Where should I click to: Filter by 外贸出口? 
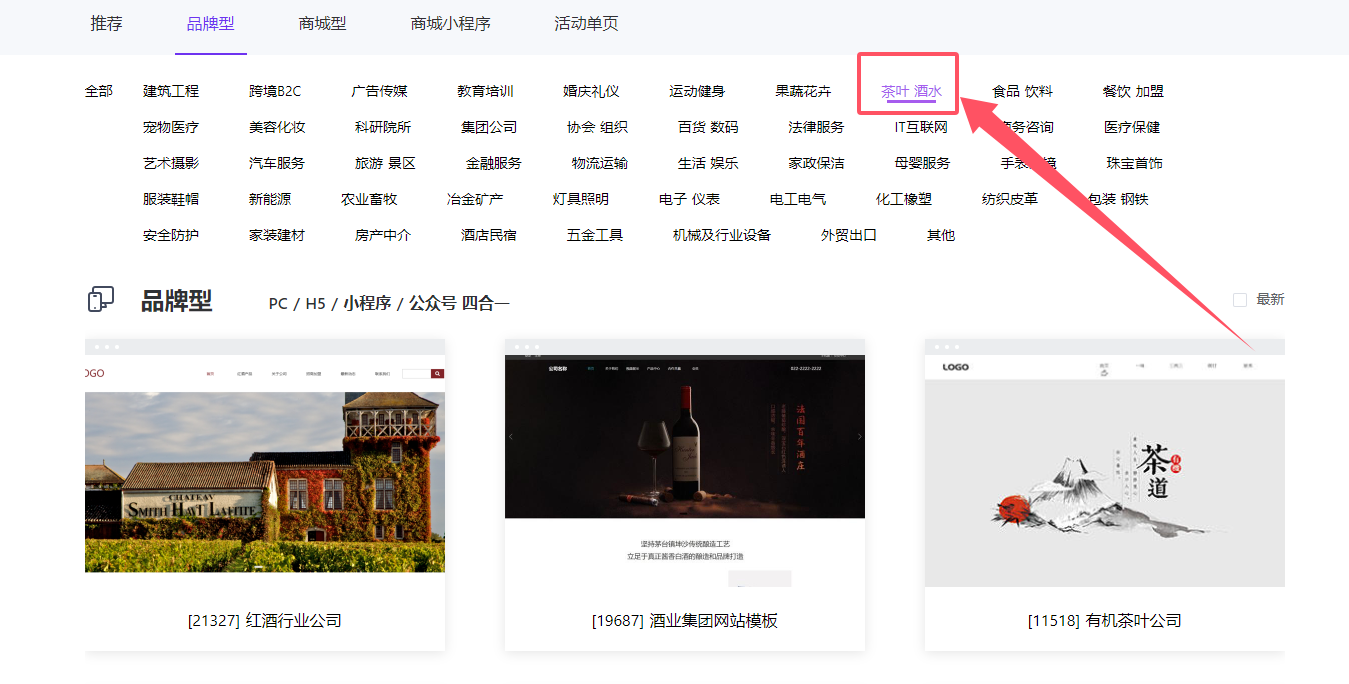coord(849,235)
